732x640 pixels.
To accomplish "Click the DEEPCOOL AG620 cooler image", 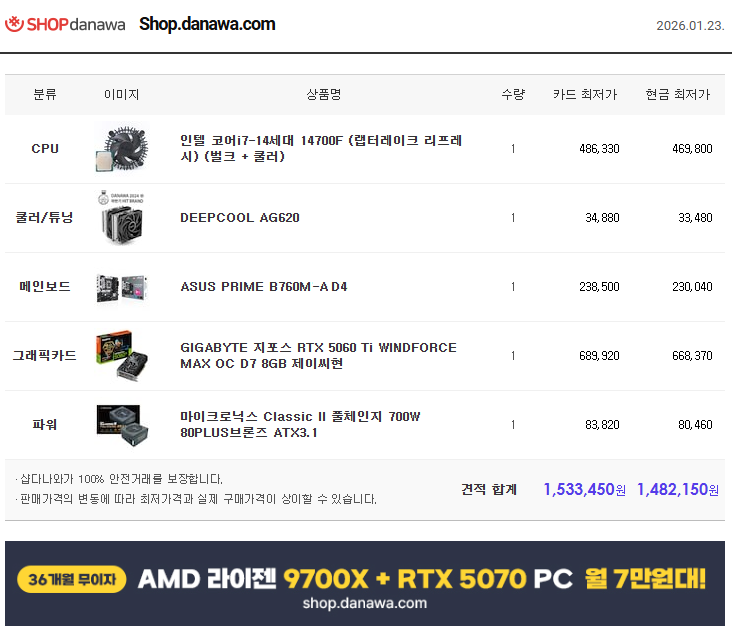I will [122, 217].
